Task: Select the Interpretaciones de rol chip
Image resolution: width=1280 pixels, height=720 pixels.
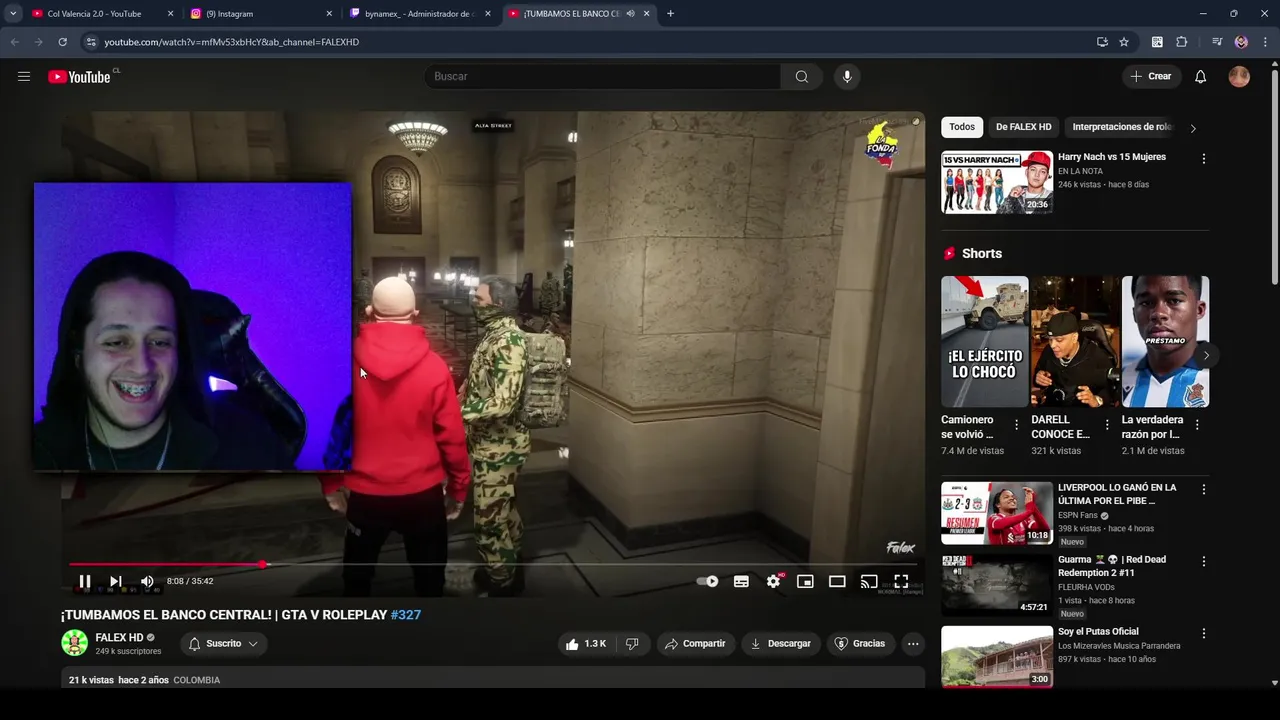Action: tap(1121, 127)
